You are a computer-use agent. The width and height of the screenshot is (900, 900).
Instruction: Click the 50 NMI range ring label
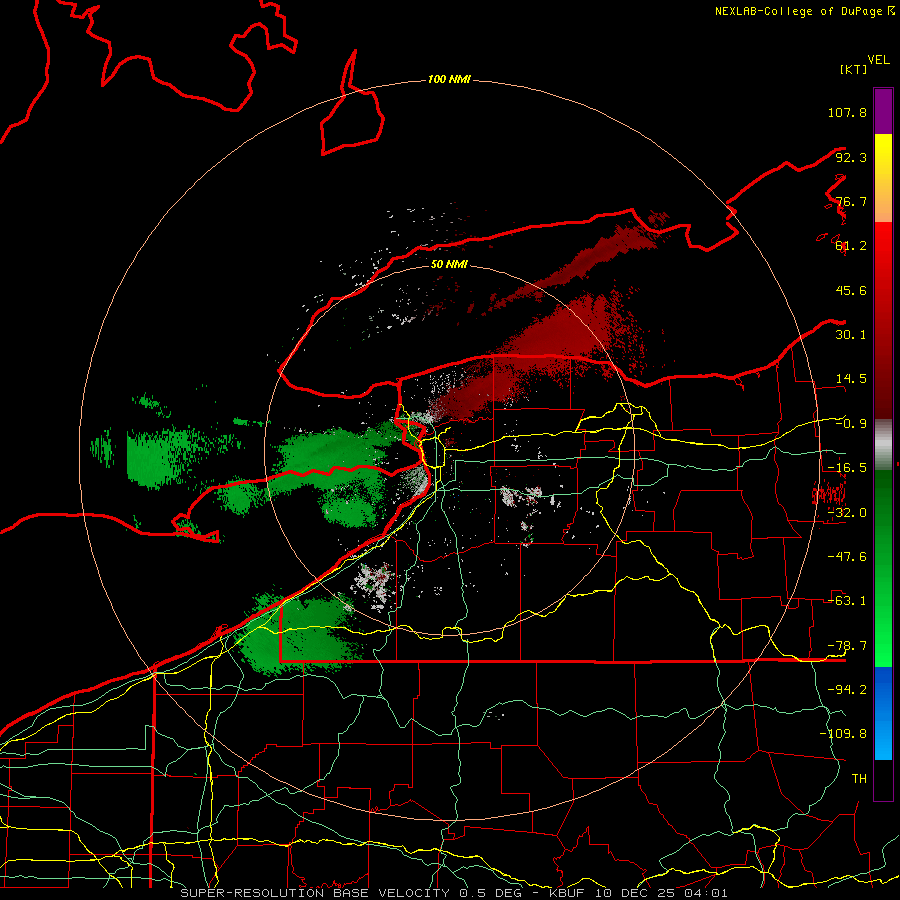coord(449,264)
